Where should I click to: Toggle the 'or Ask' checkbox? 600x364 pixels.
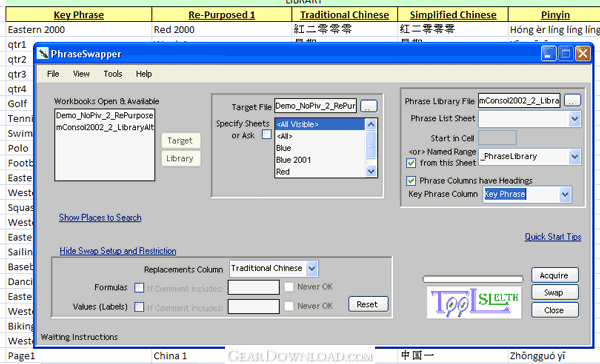(267, 134)
